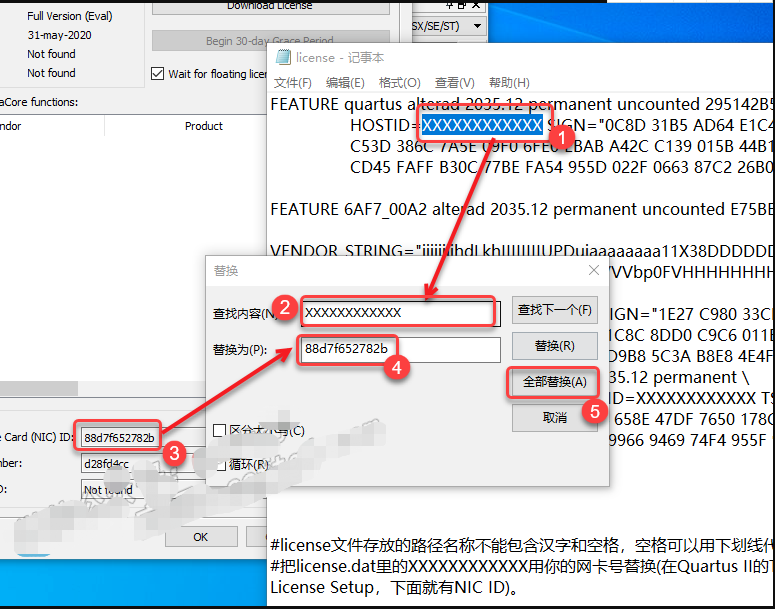Click the '#把license.dat里的' comment line
Image resolution: width=775 pixels, height=609 pixels.
522,566
